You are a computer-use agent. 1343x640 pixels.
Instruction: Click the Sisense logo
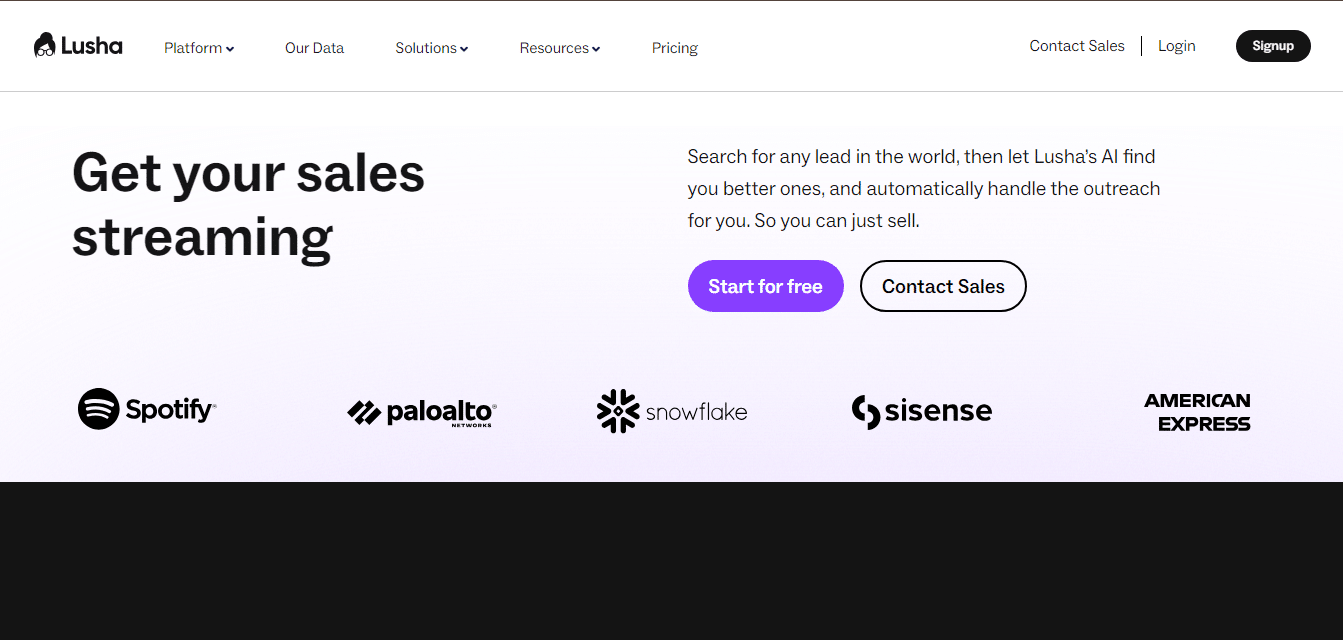click(x=921, y=411)
